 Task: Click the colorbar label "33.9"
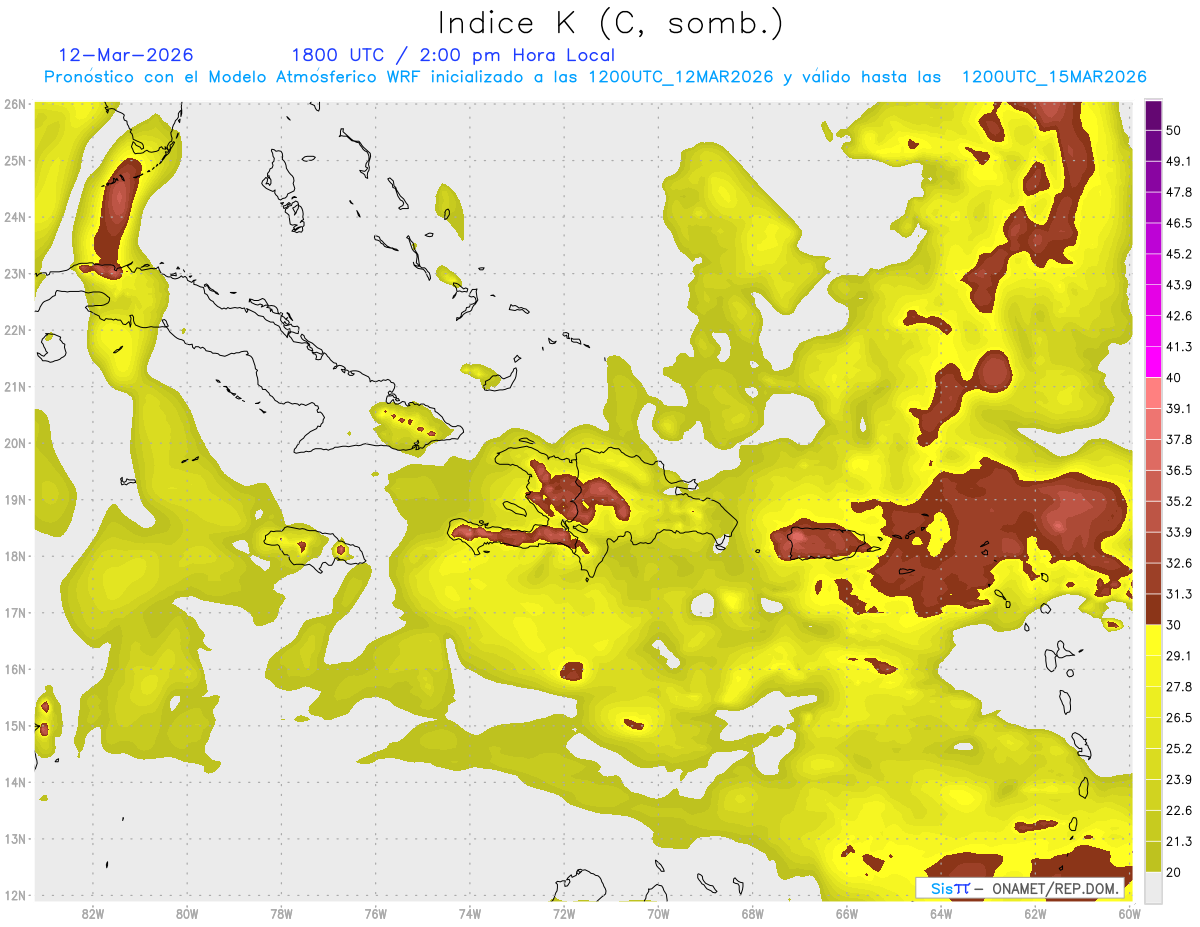coord(1178,533)
